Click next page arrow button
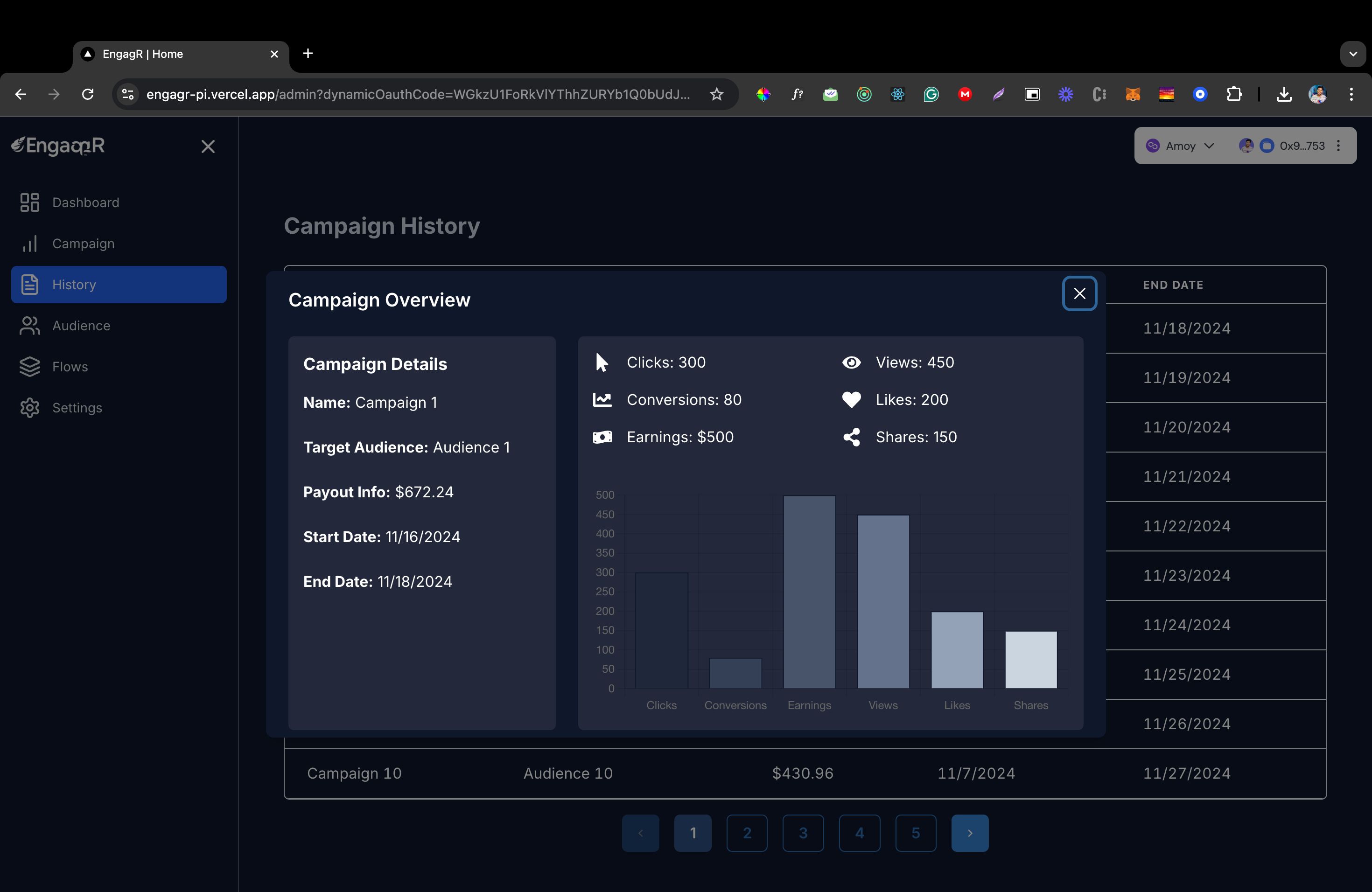 tap(970, 833)
